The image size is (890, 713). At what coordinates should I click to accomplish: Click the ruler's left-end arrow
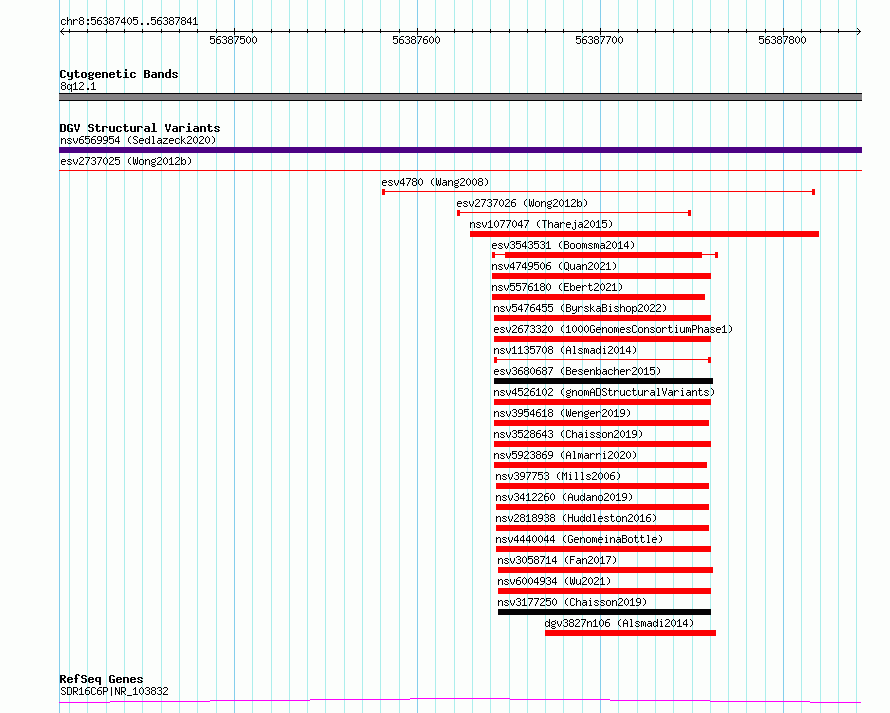coord(63,32)
